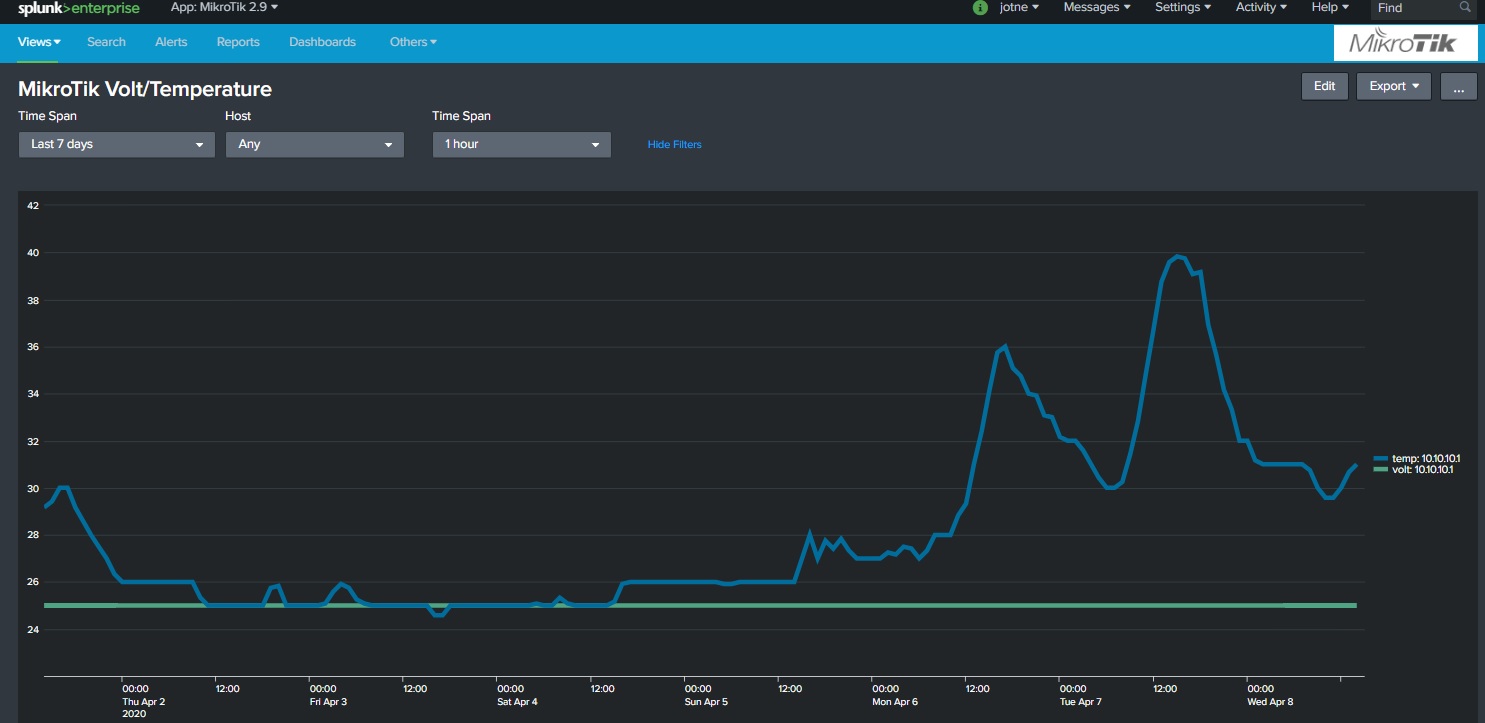Open the jotne user menu
The image size is (1485, 723).
(x=1019, y=7)
